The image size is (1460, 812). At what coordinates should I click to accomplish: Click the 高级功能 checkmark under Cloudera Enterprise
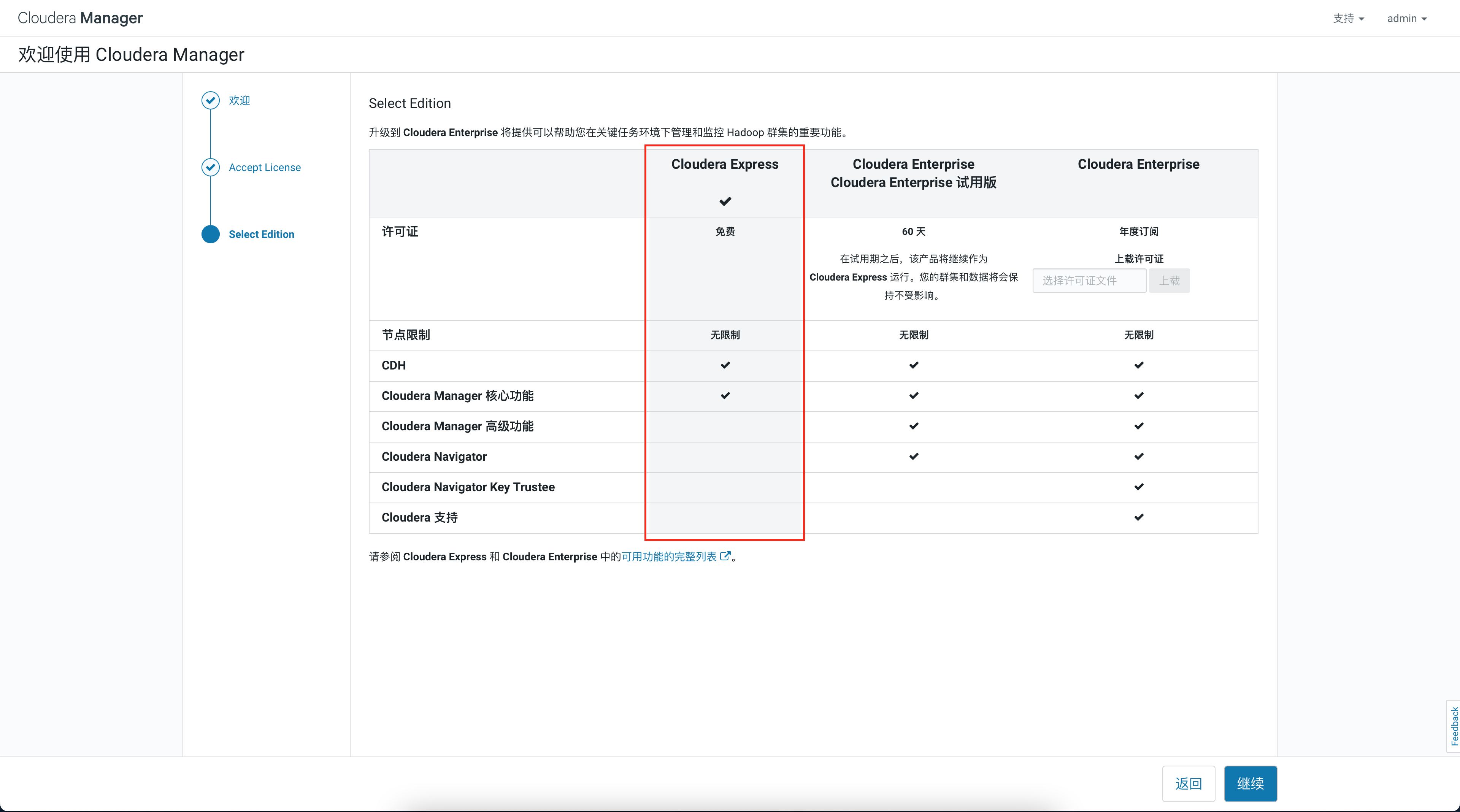coord(1139,426)
